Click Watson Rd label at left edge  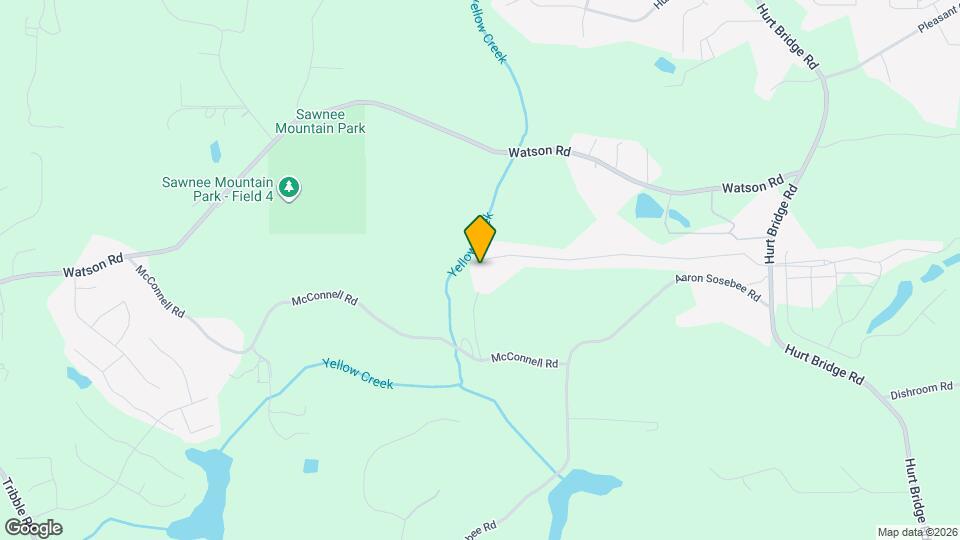pos(93,266)
